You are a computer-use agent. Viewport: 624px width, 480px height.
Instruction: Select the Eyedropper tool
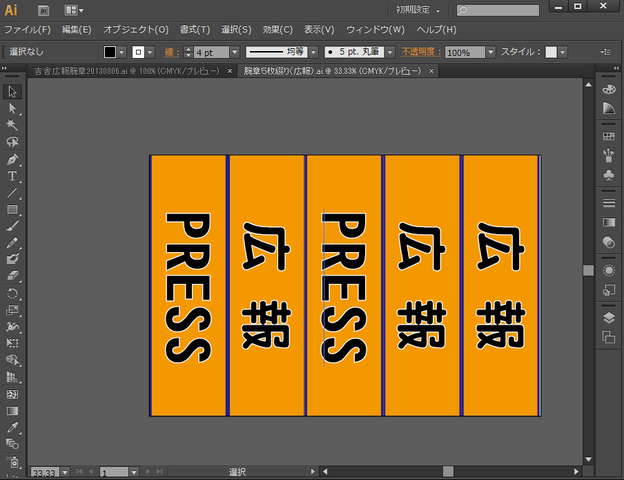(12, 428)
